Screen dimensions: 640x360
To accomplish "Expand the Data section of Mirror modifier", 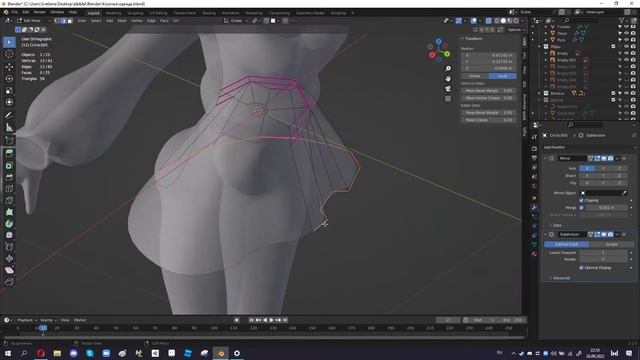I will click(x=557, y=225).
